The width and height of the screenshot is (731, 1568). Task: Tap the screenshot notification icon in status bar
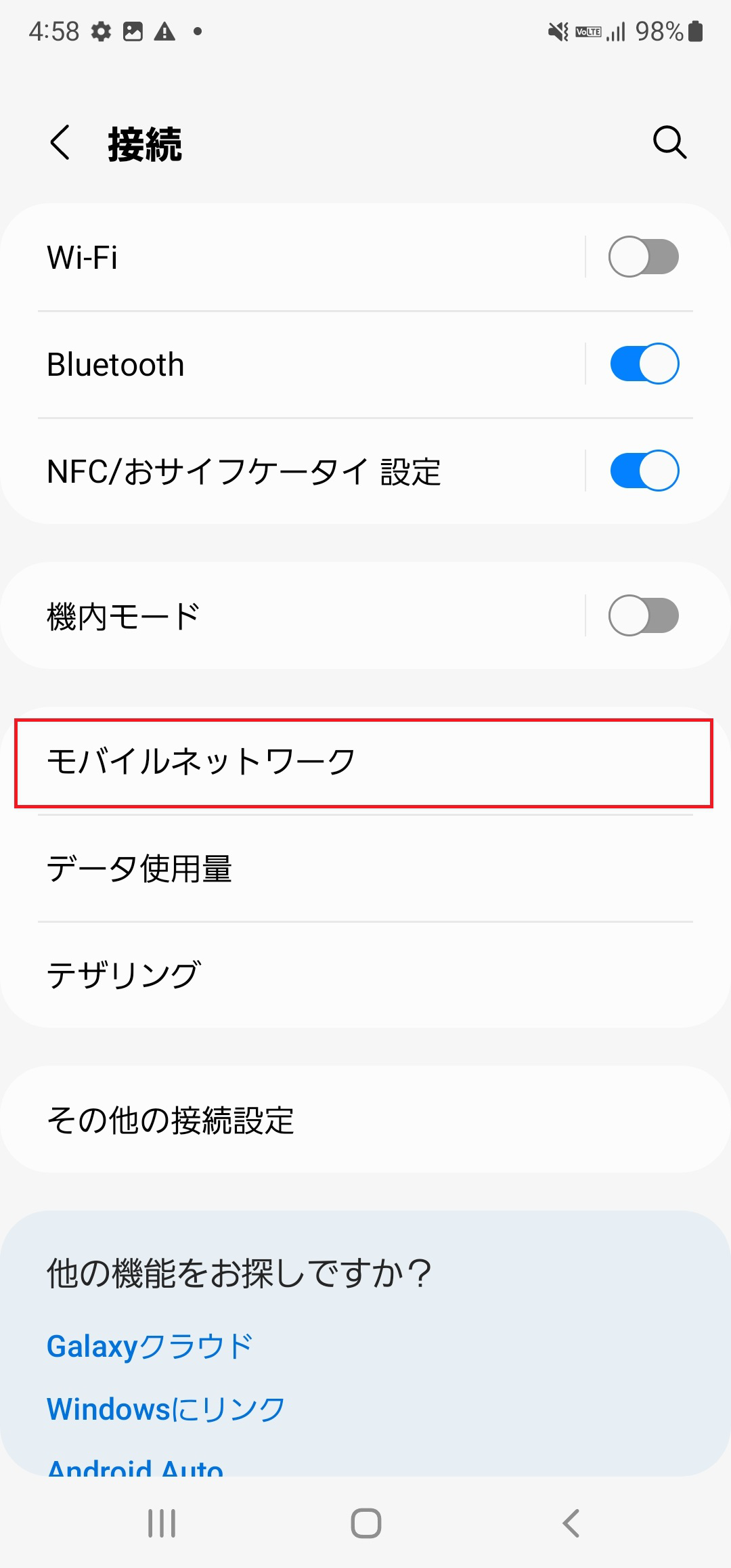click(133, 30)
